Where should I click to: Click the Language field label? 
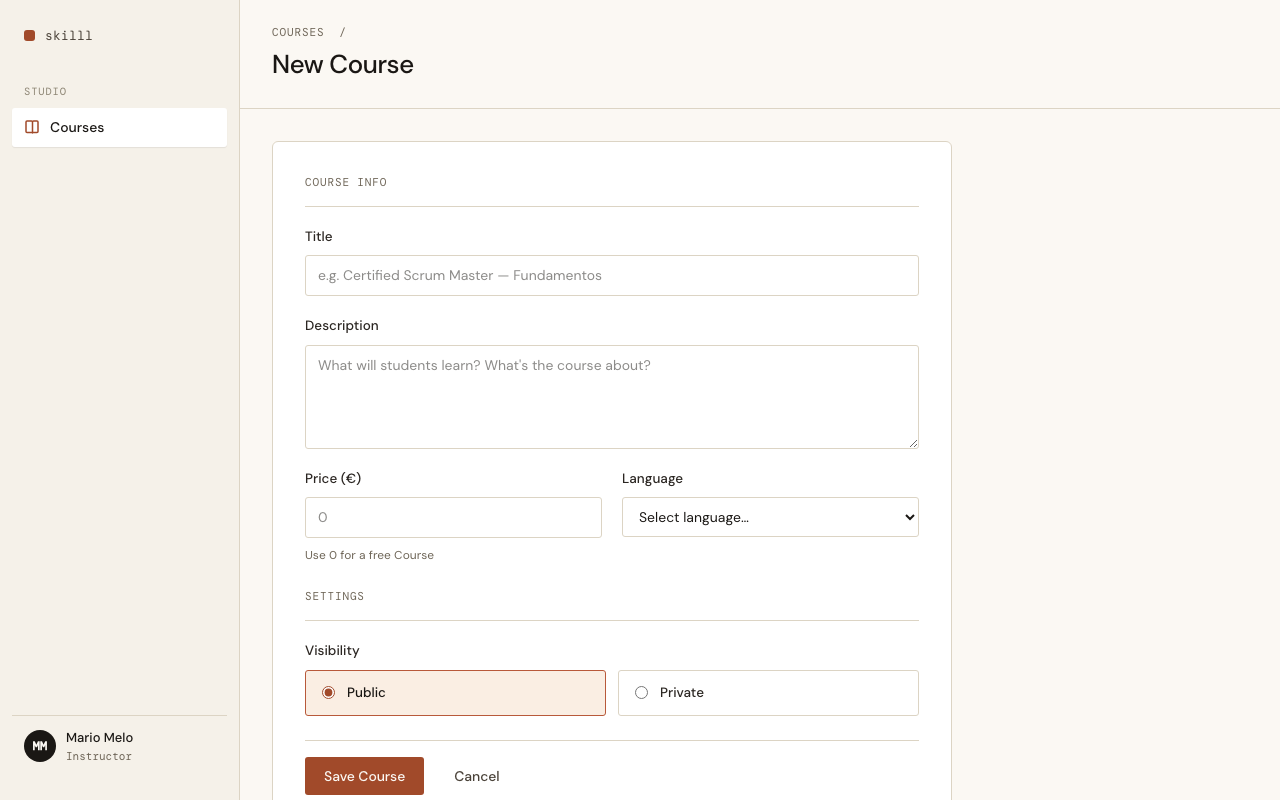pyautogui.click(x=652, y=478)
